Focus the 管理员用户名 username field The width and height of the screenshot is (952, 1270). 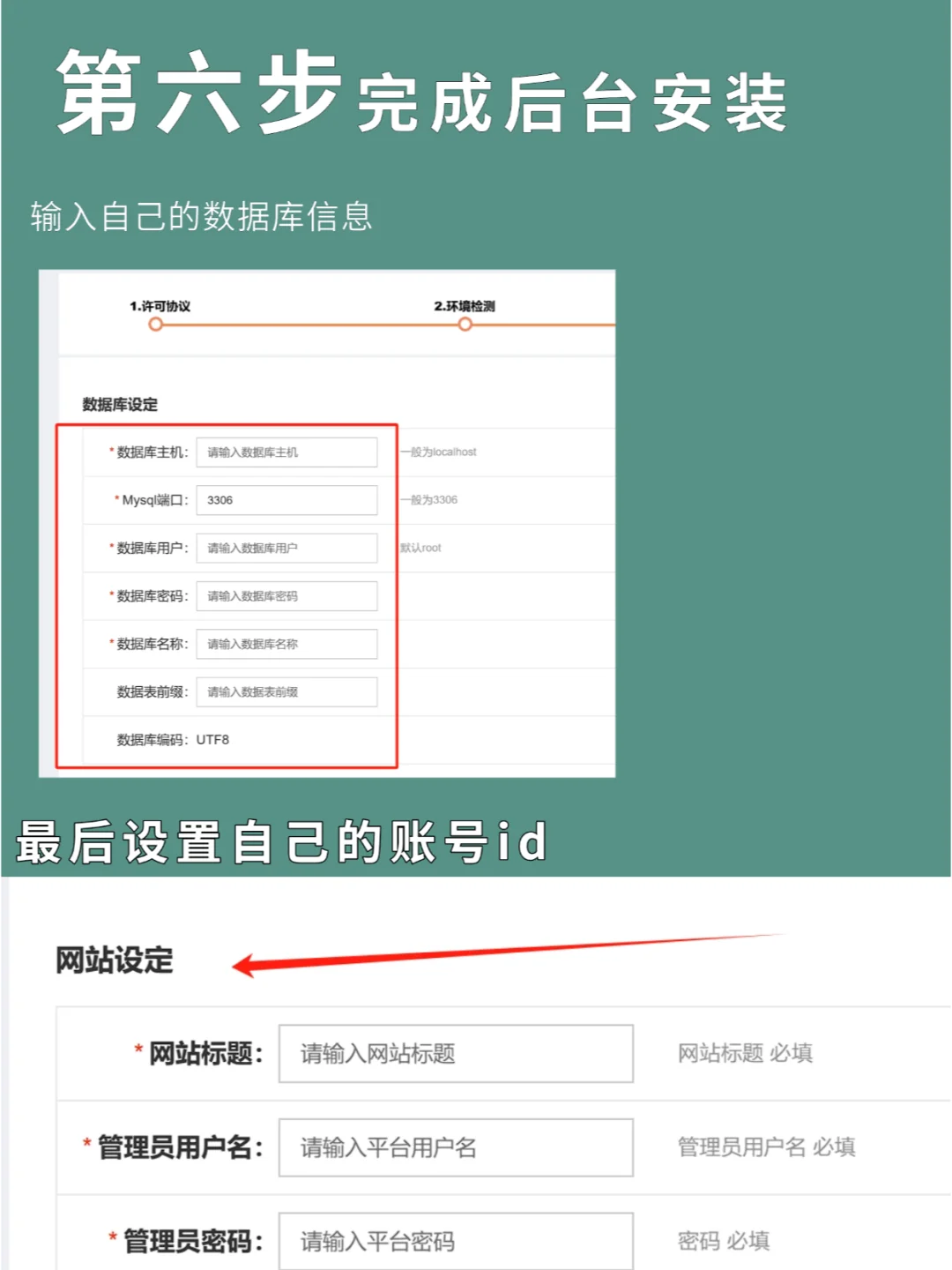(456, 1147)
